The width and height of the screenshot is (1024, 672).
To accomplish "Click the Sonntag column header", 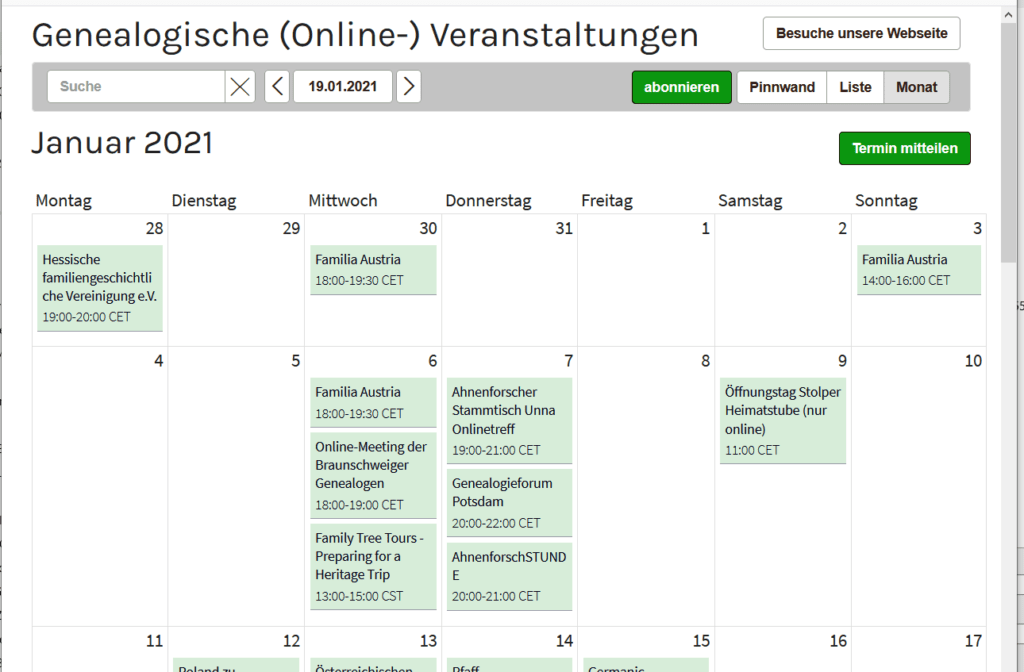I will tap(886, 200).
